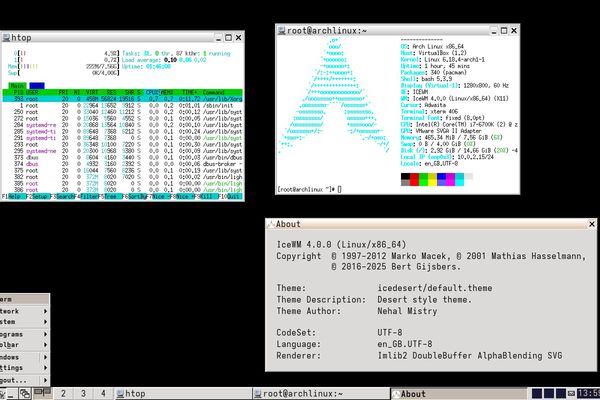The height and width of the screenshot is (400, 600).
Task: Close the About dialog
Action: pos(592,224)
